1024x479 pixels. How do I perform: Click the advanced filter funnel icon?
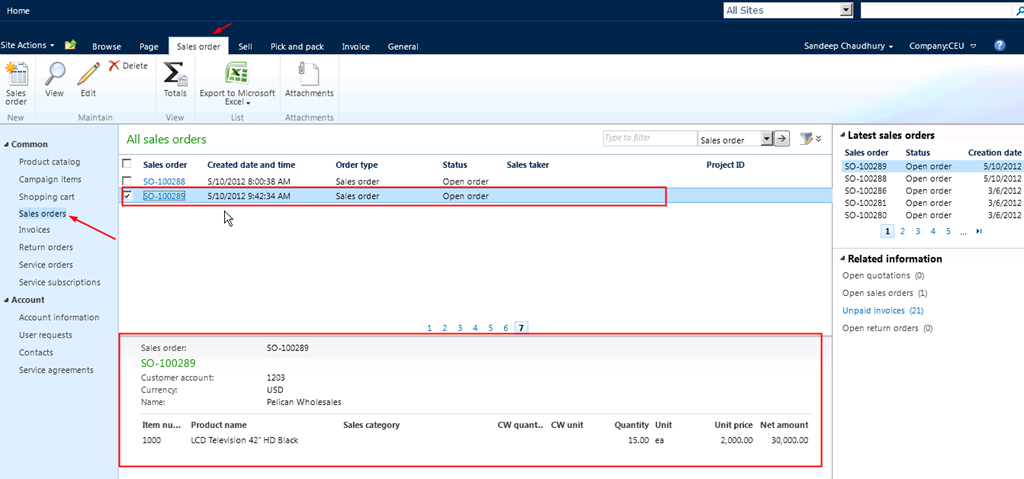point(806,139)
